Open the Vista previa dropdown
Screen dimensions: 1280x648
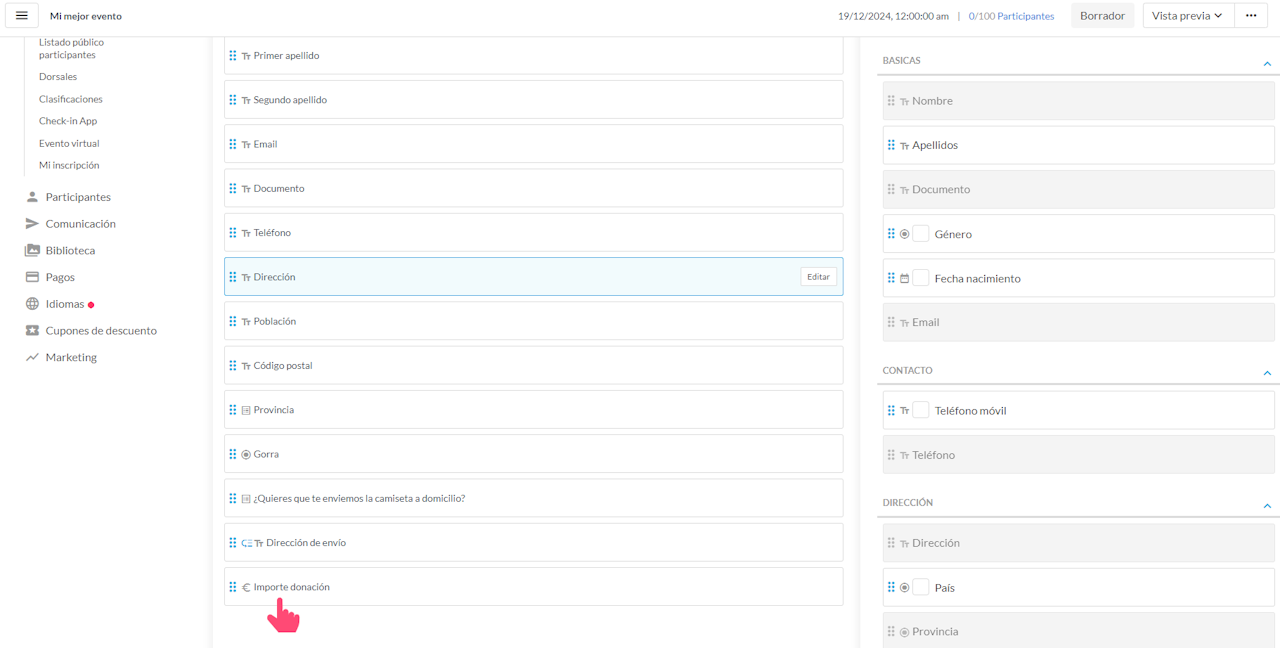click(x=1187, y=16)
